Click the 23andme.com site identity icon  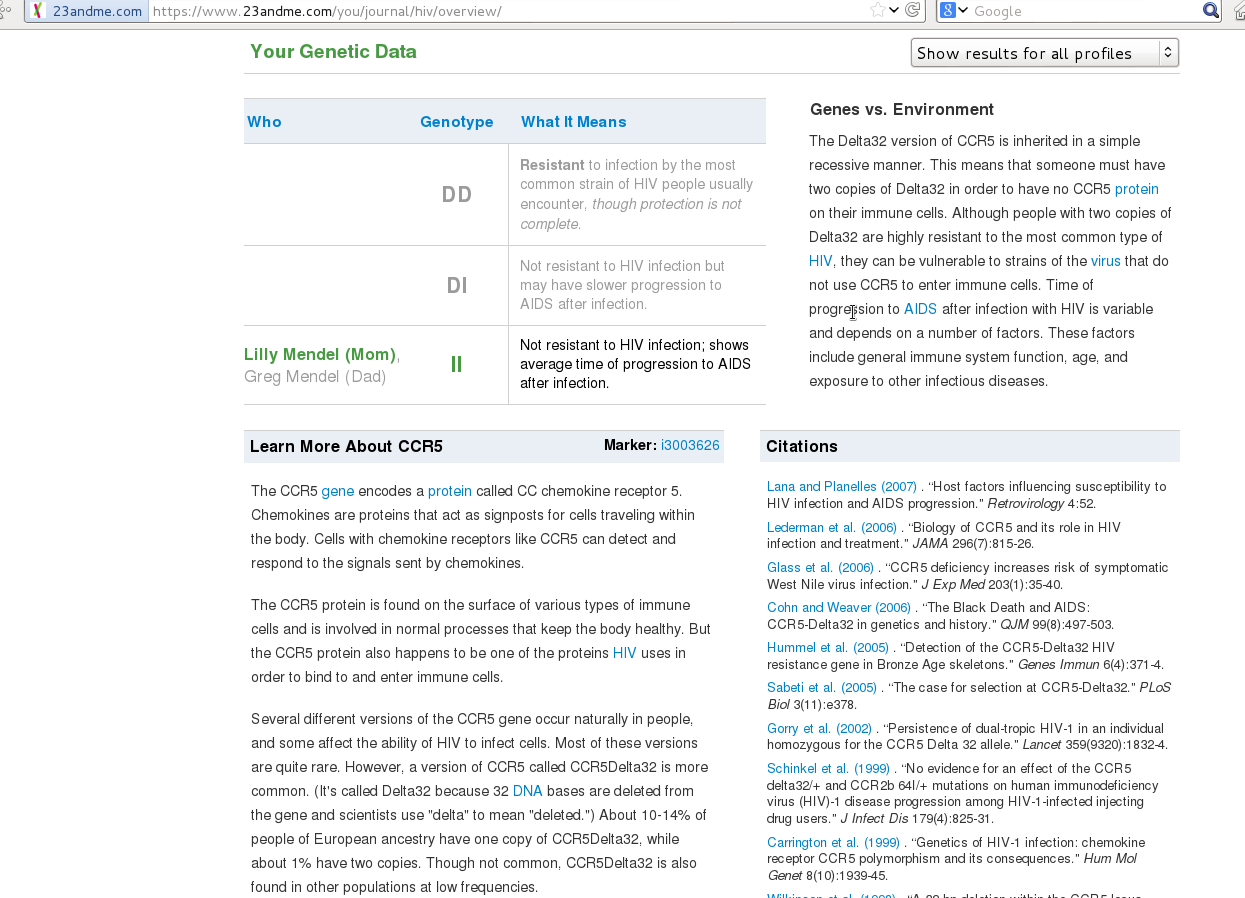pos(38,11)
